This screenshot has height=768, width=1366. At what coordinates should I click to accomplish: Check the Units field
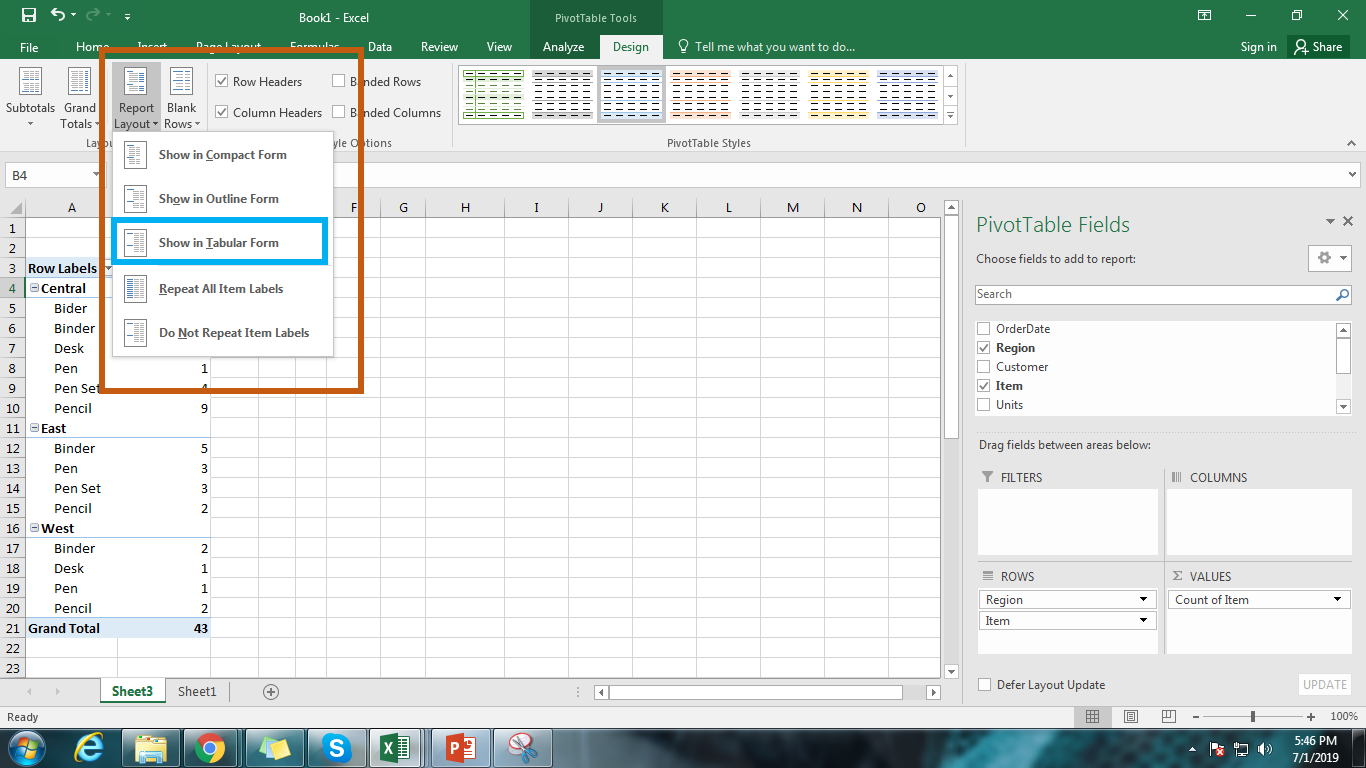coord(984,405)
